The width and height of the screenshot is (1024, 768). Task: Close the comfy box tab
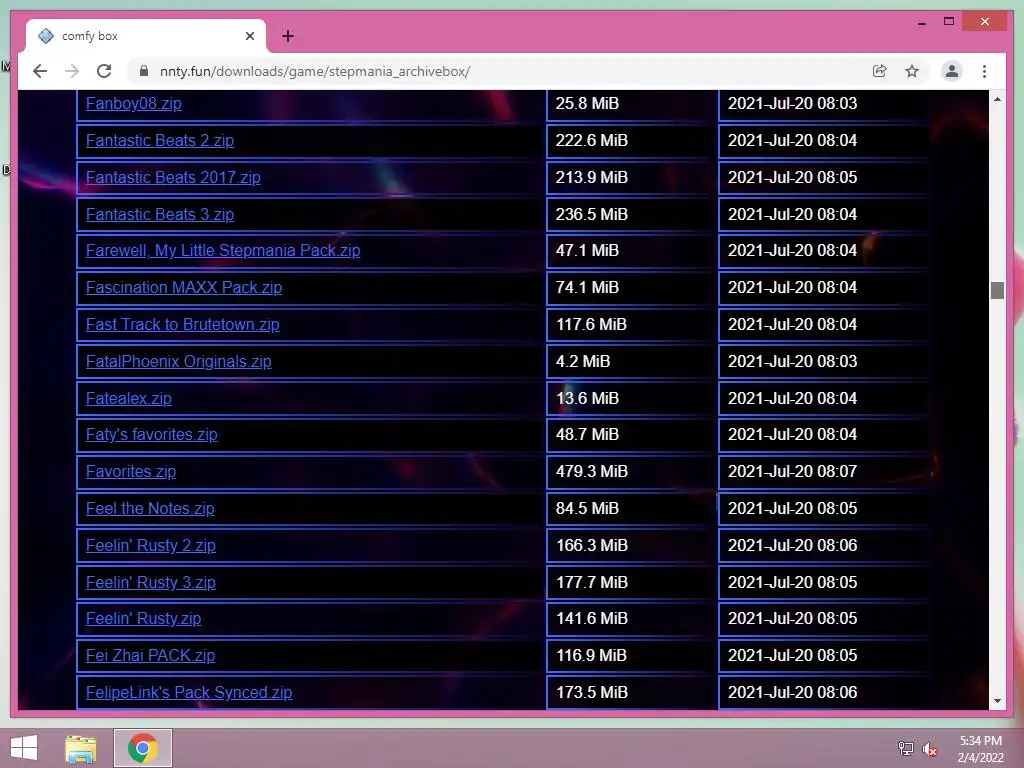coord(249,36)
